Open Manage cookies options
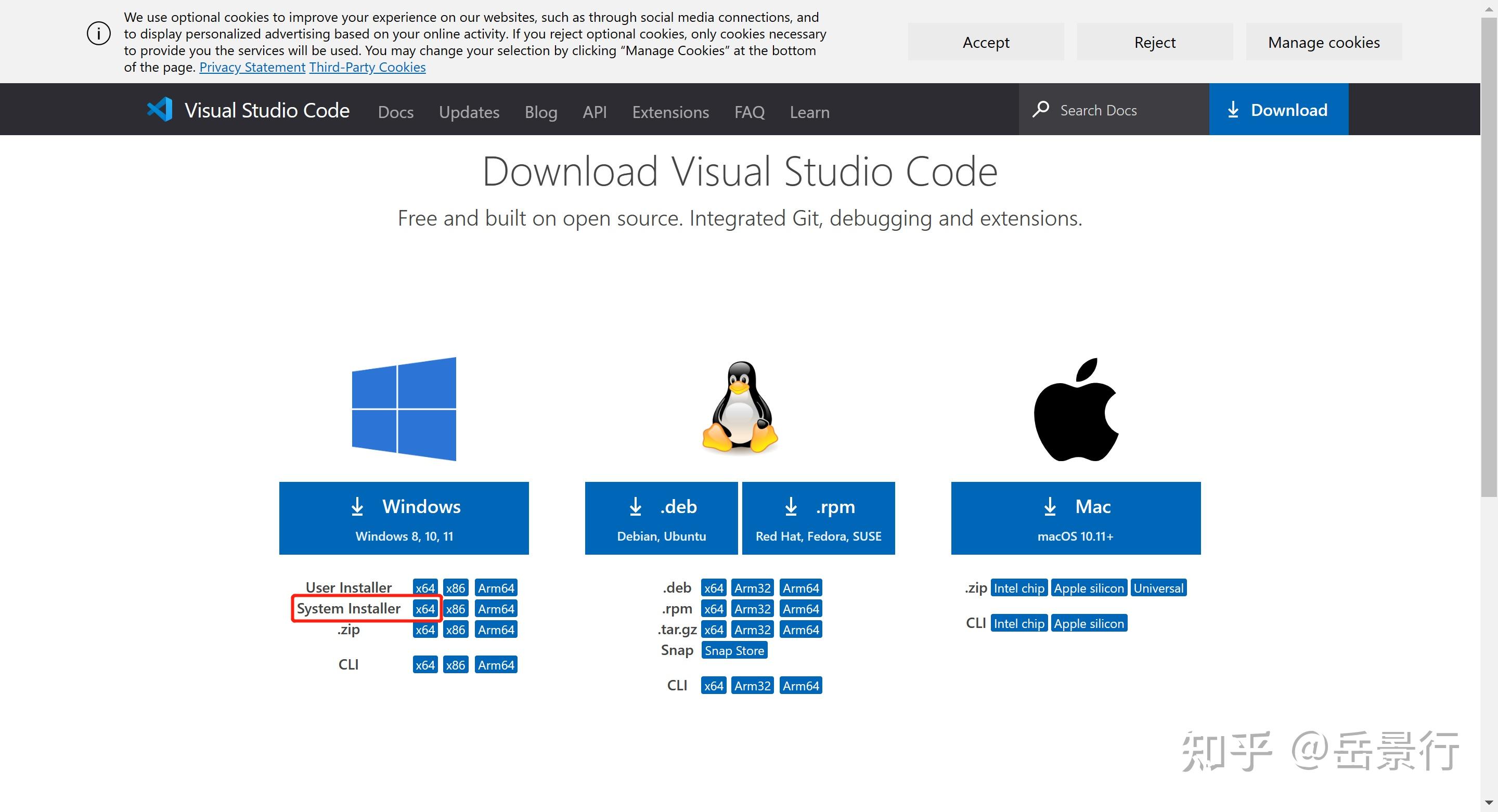 1324,42
